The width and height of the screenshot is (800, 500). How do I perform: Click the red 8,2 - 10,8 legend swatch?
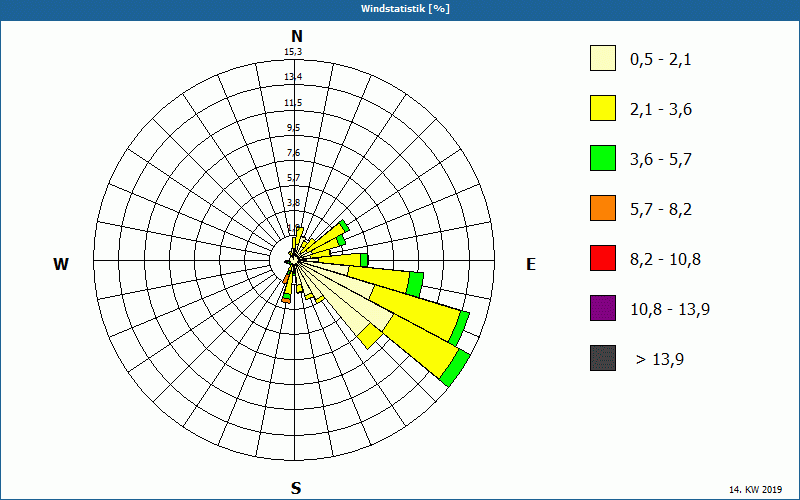coord(603,258)
